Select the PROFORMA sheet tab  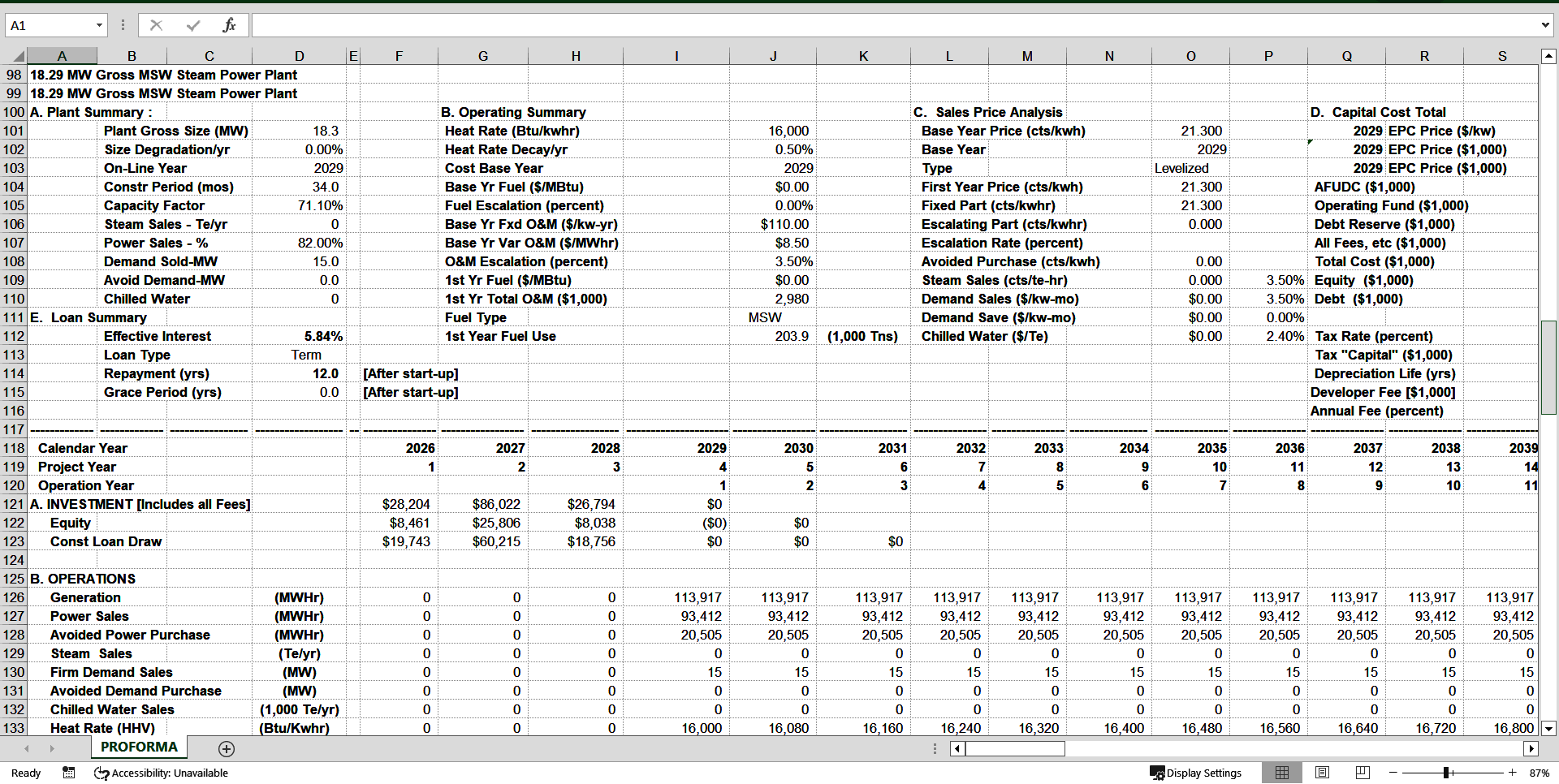tap(138, 747)
